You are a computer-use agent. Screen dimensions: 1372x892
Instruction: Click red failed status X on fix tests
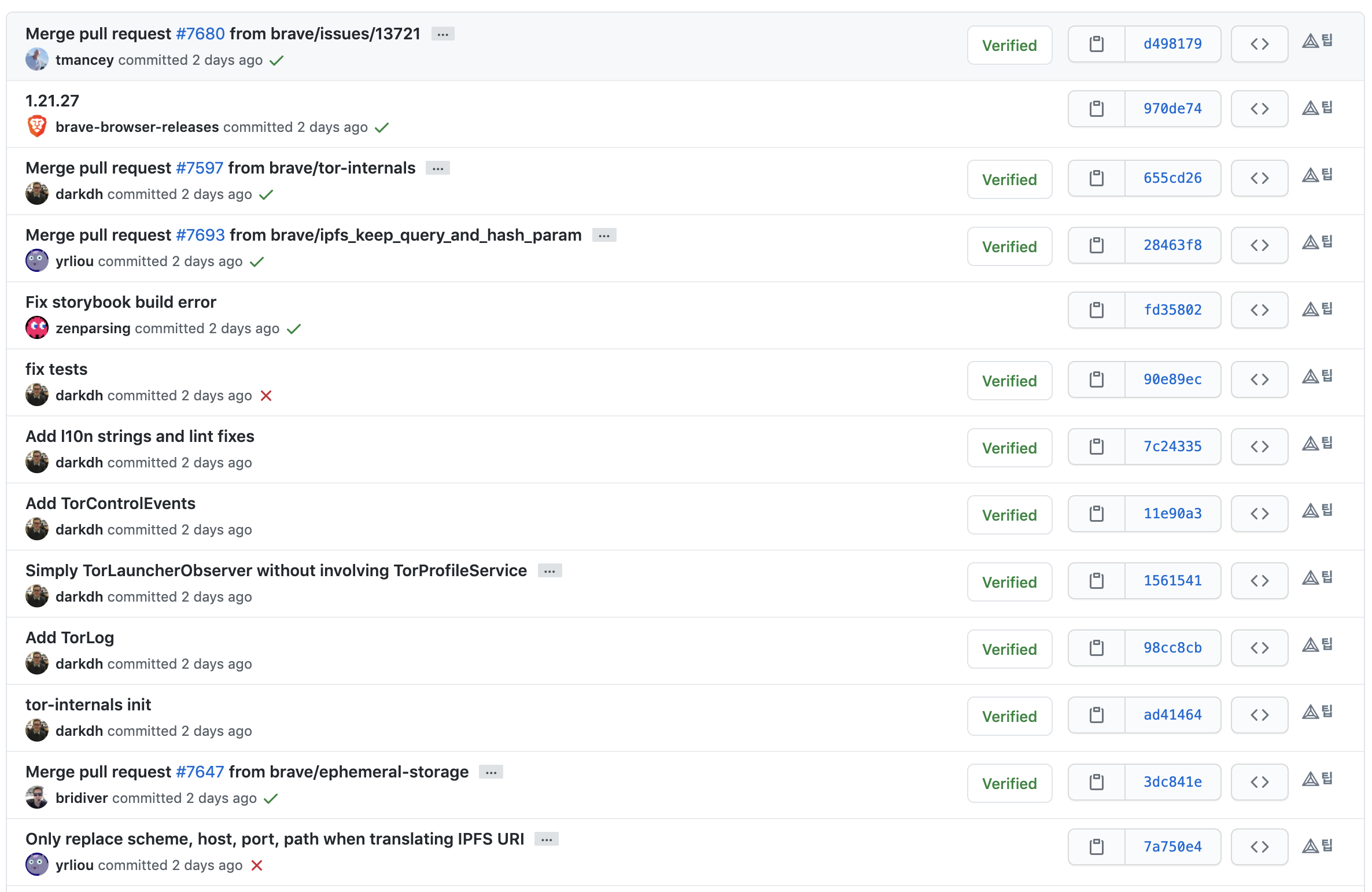(266, 396)
